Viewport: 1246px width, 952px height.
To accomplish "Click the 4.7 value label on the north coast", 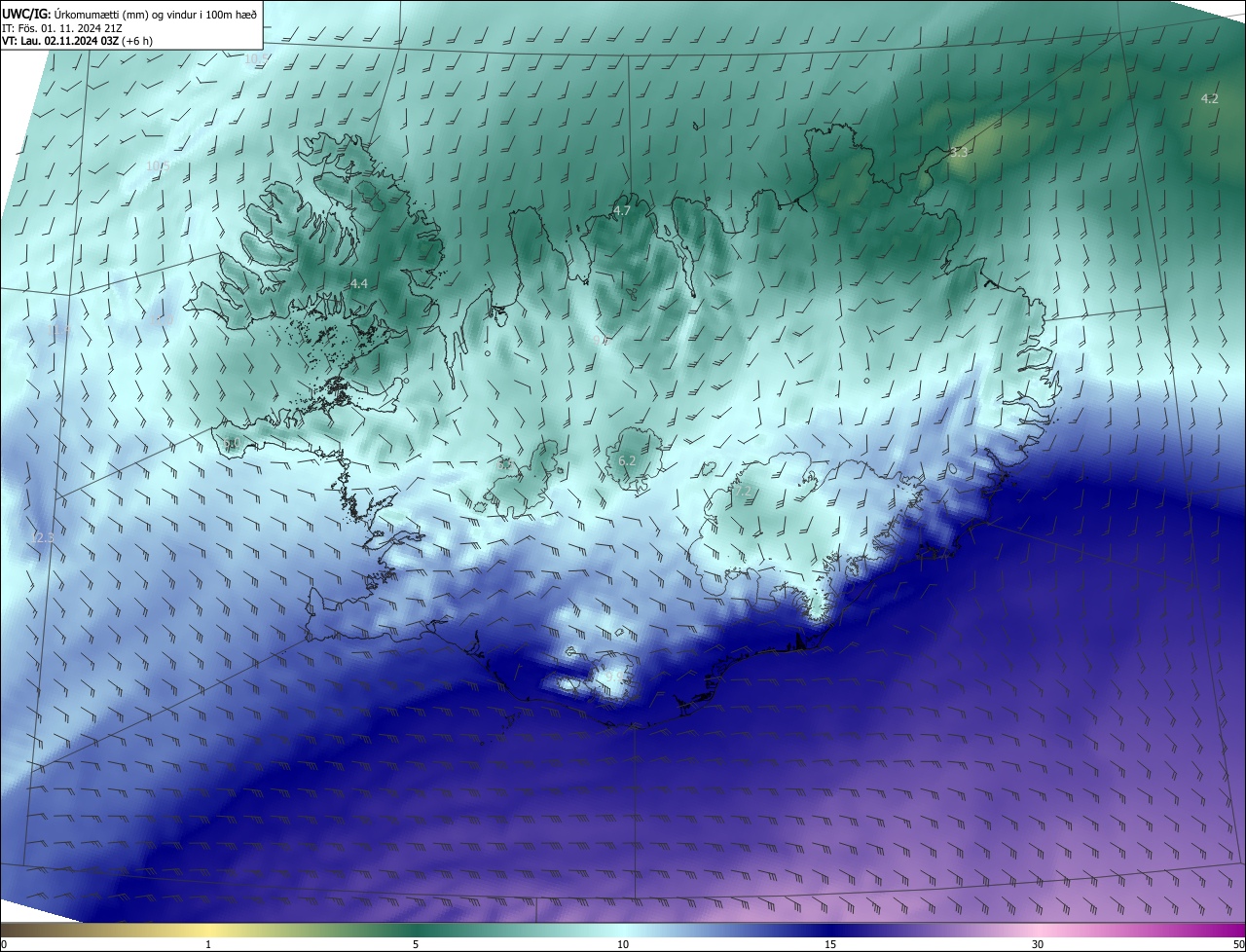I will click(622, 210).
